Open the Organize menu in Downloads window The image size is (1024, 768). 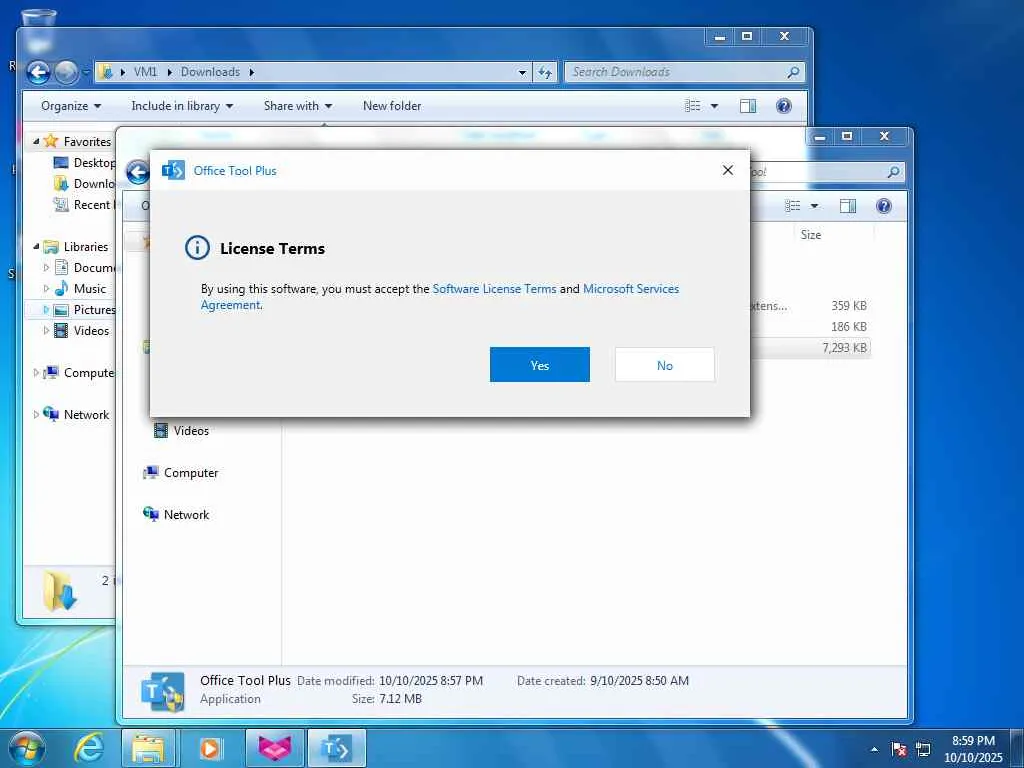71,106
